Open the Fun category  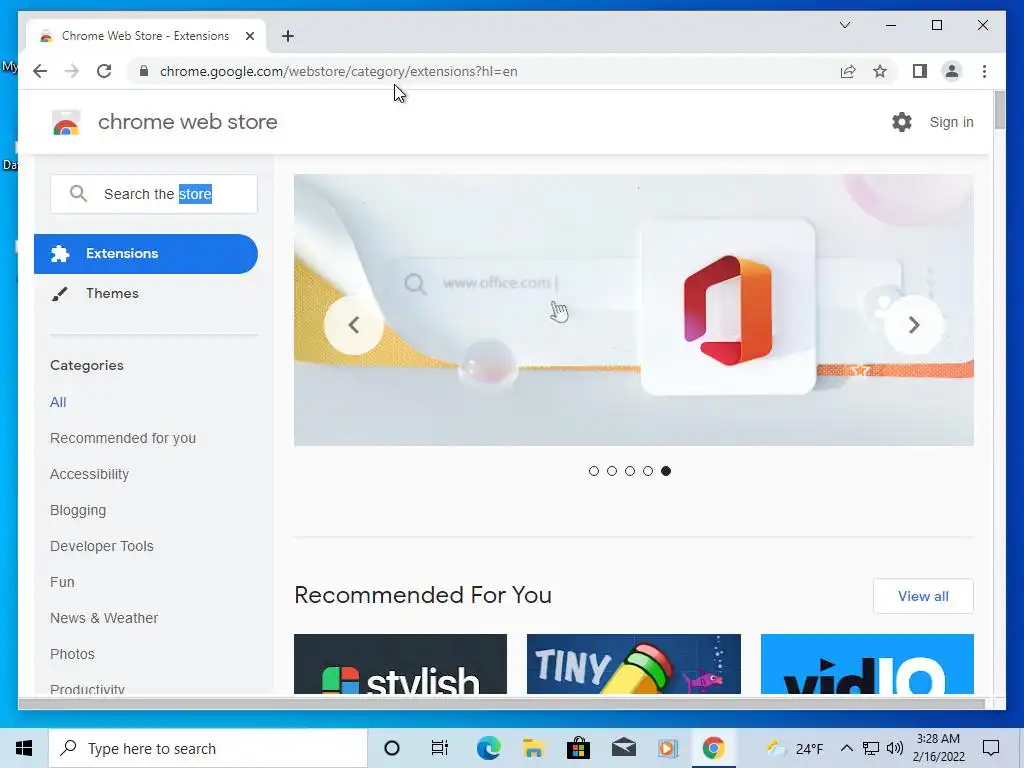click(62, 582)
